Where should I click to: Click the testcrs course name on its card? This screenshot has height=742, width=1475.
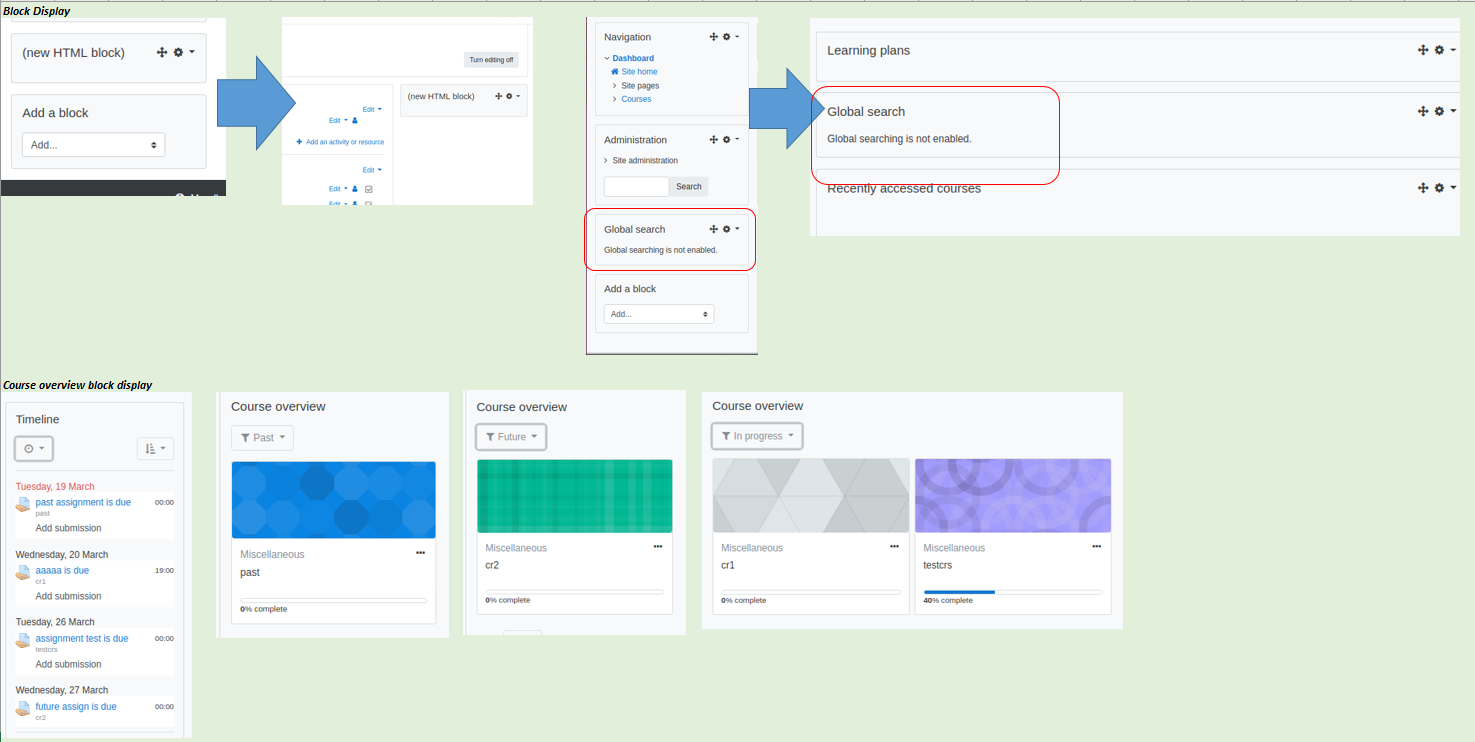tap(937, 565)
